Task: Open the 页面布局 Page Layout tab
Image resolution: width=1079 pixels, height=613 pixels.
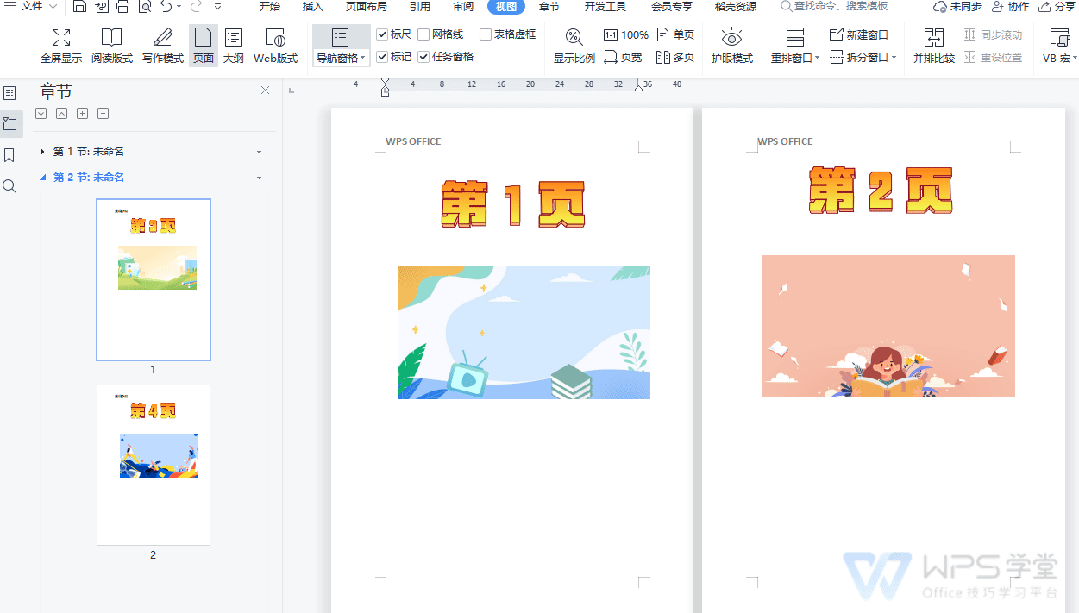Action: coord(365,7)
